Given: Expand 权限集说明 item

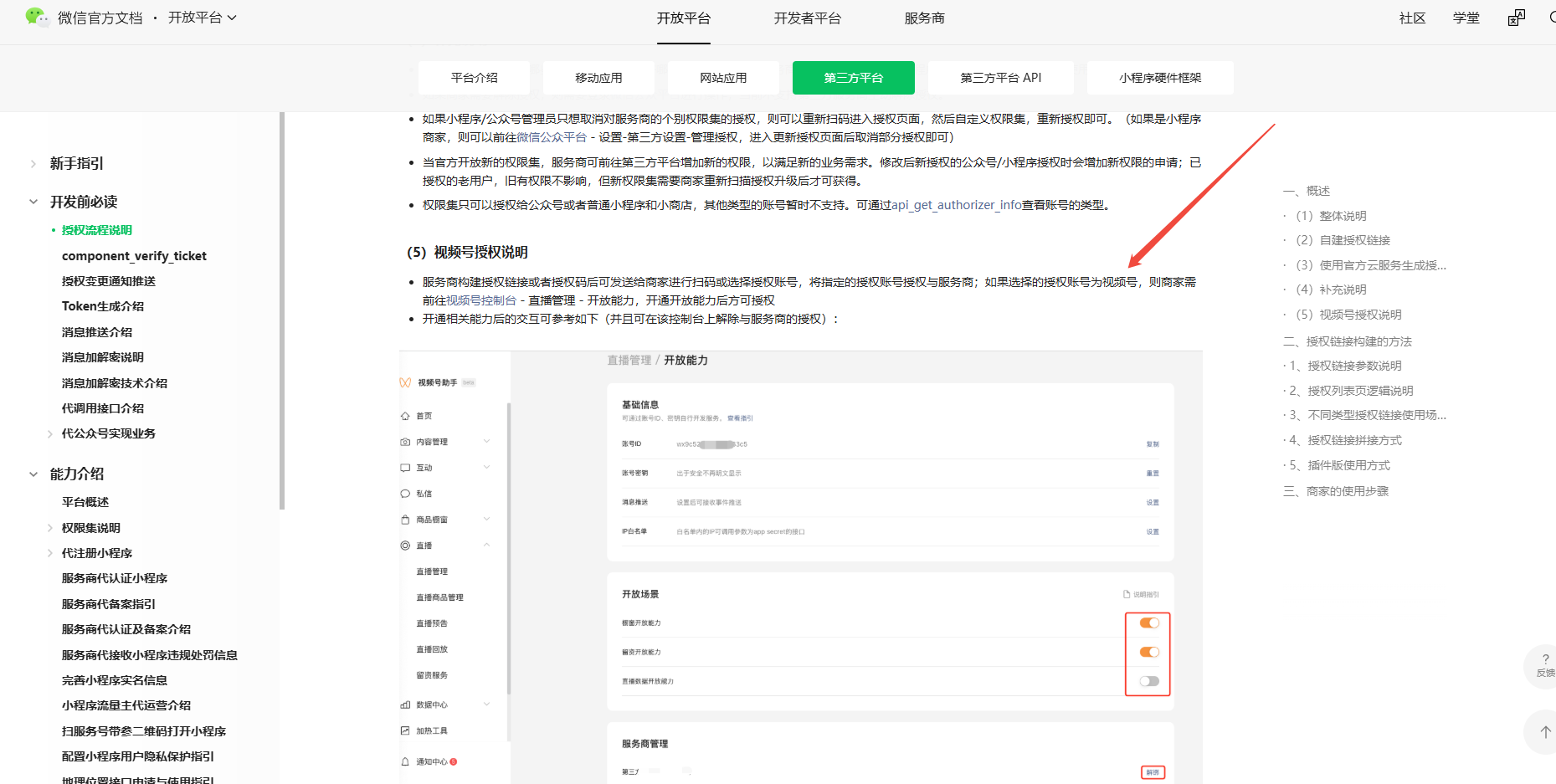Looking at the screenshot, I should point(50,528).
